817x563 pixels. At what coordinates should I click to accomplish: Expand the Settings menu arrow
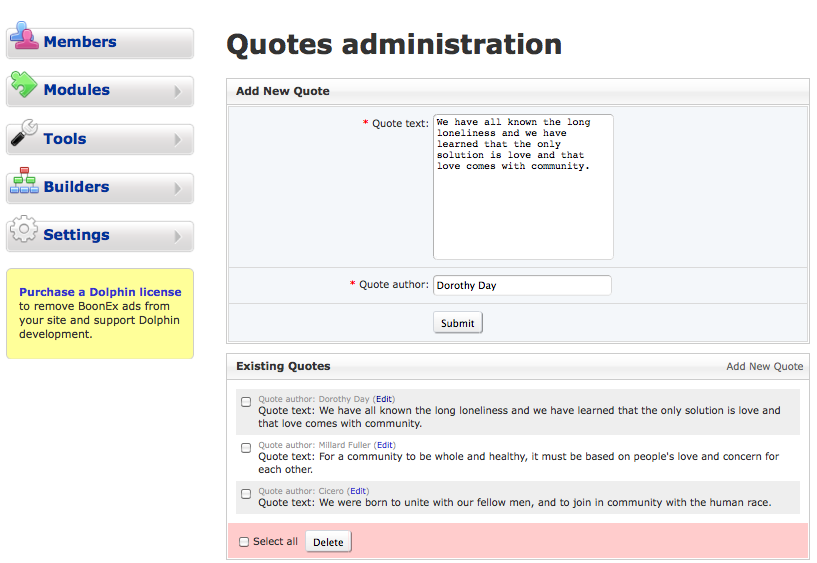178,237
